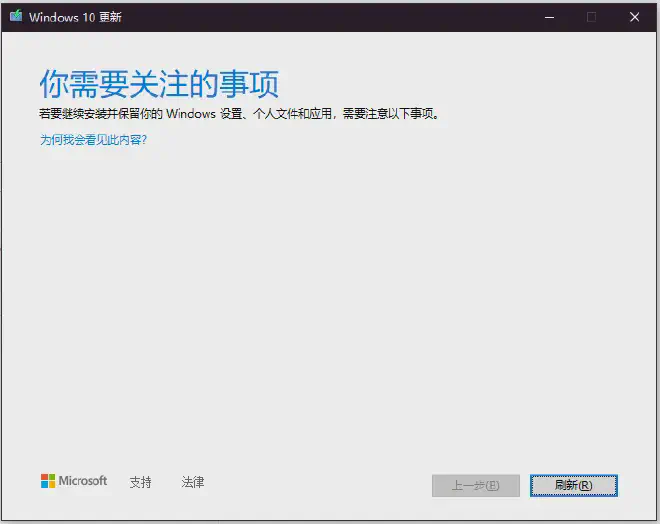660x524 pixels.
Task: Open the 支持 support link
Action: point(141,482)
